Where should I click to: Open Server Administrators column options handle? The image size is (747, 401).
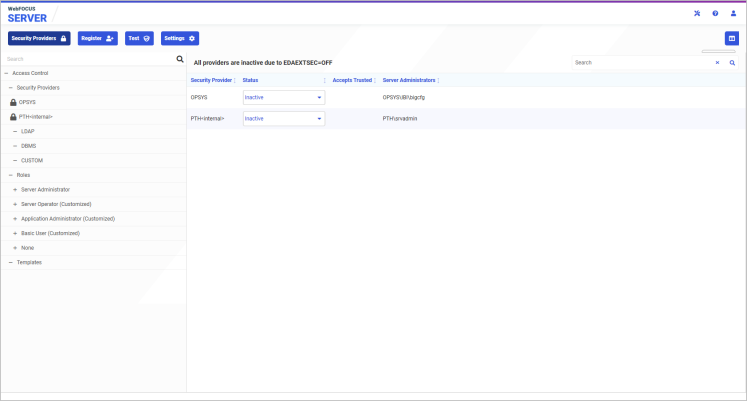(438, 80)
